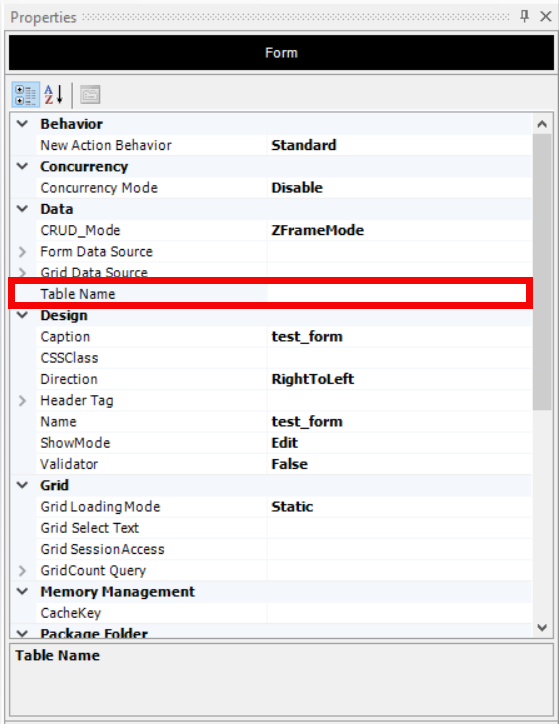The height and width of the screenshot is (724, 559).
Task: Expand the GridCount Query property
Action: [22, 571]
